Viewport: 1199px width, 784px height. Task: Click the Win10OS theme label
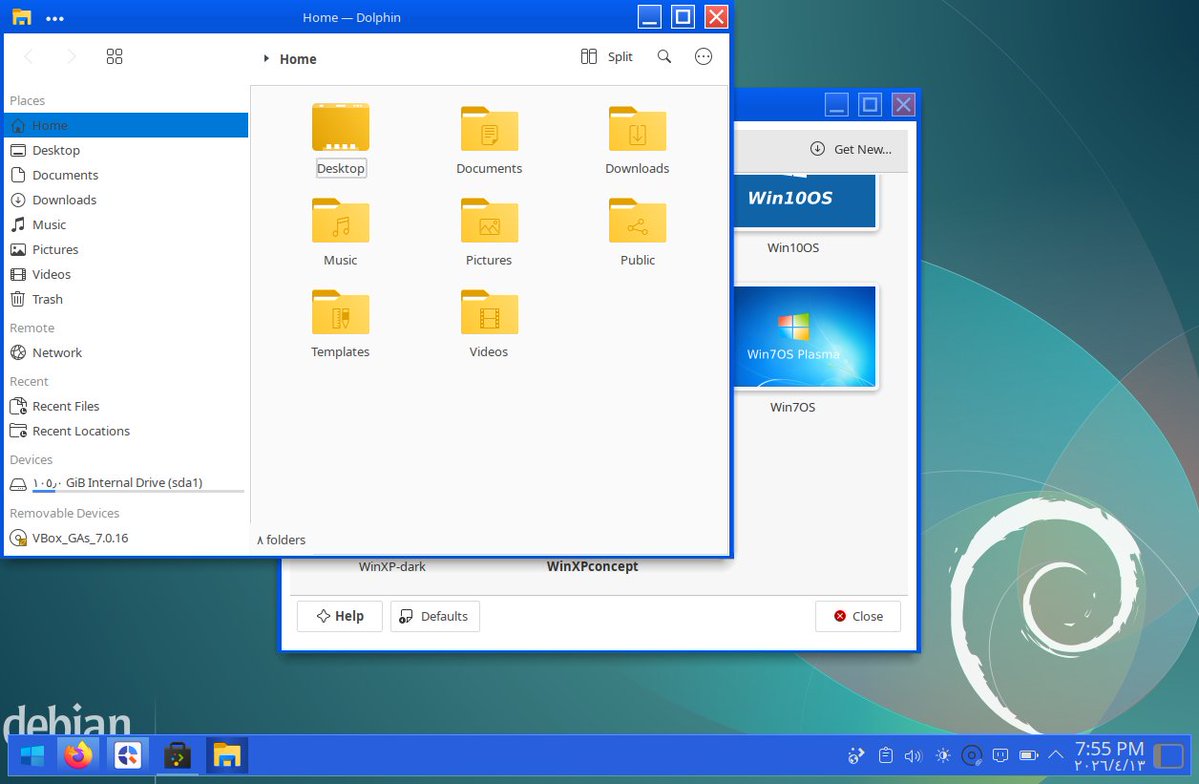point(793,248)
